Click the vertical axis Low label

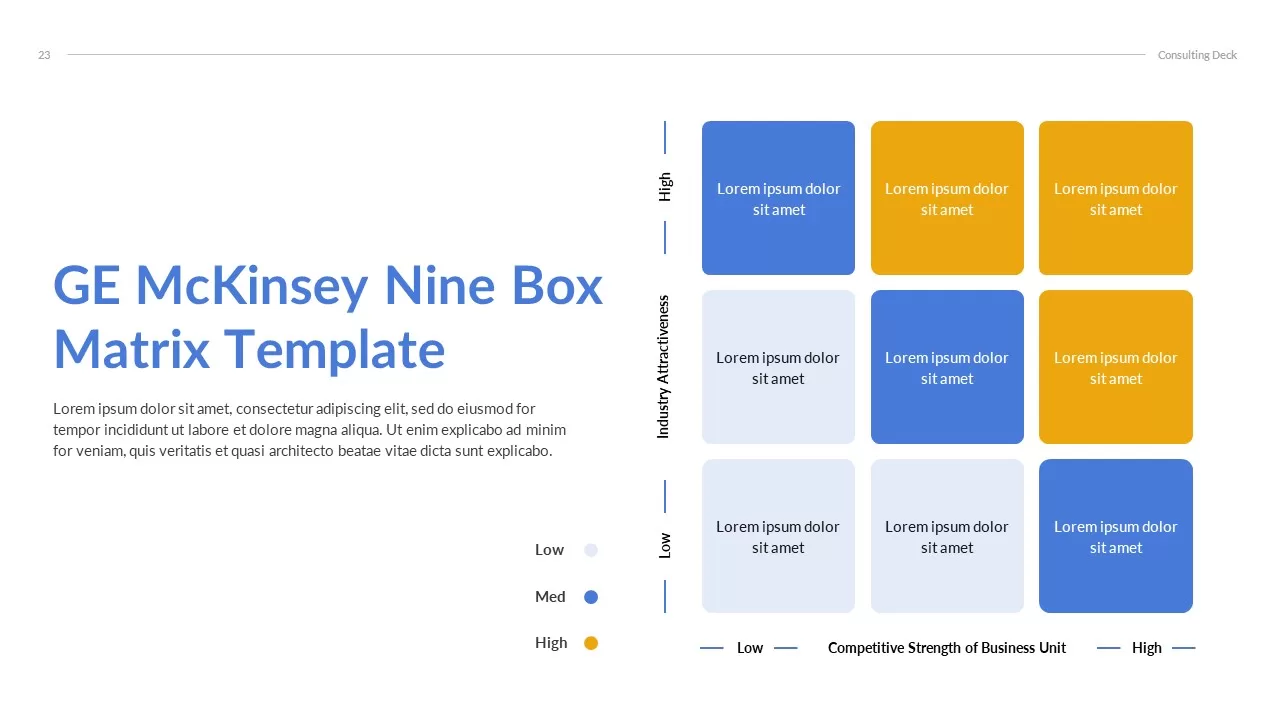[665, 545]
